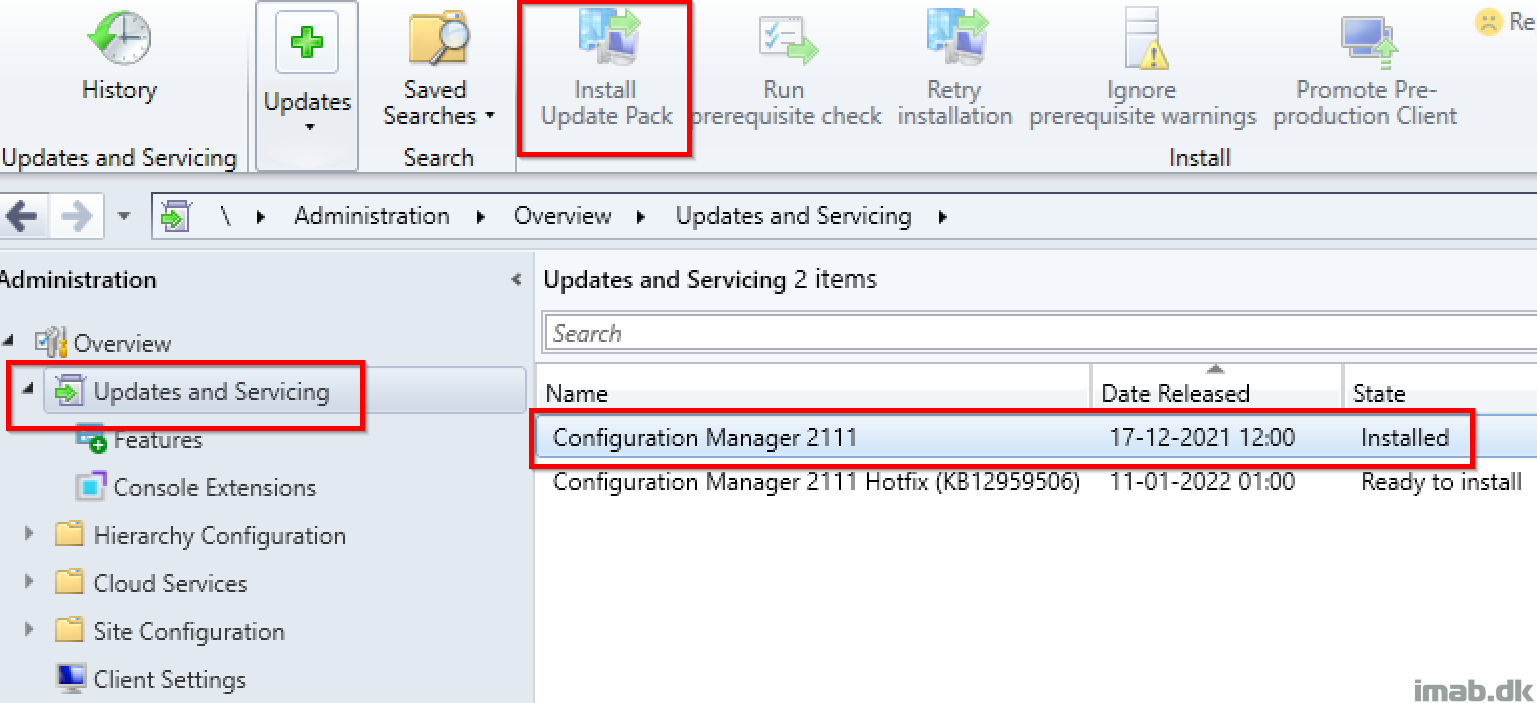Click inside the Search field
Image resolution: width=1537 pixels, height=703 pixels.
click(x=1000, y=333)
